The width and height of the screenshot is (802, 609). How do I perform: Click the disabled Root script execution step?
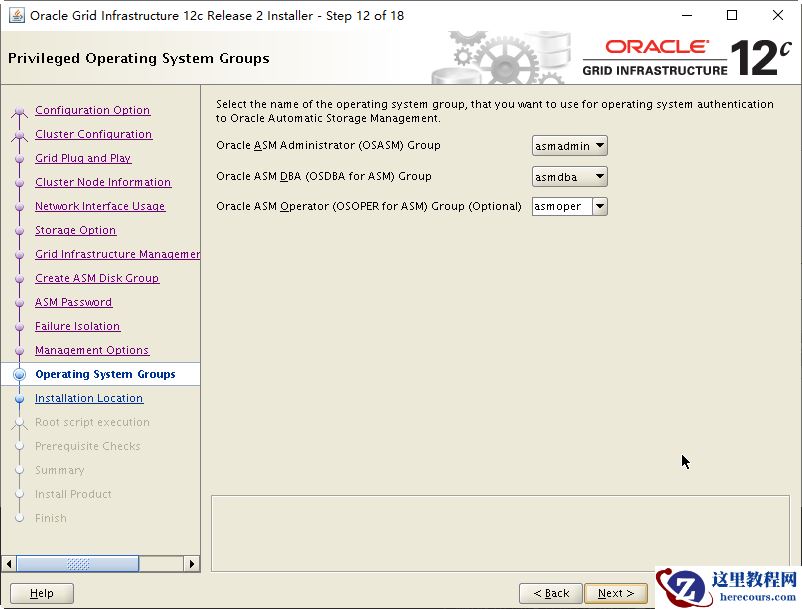tap(92, 422)
